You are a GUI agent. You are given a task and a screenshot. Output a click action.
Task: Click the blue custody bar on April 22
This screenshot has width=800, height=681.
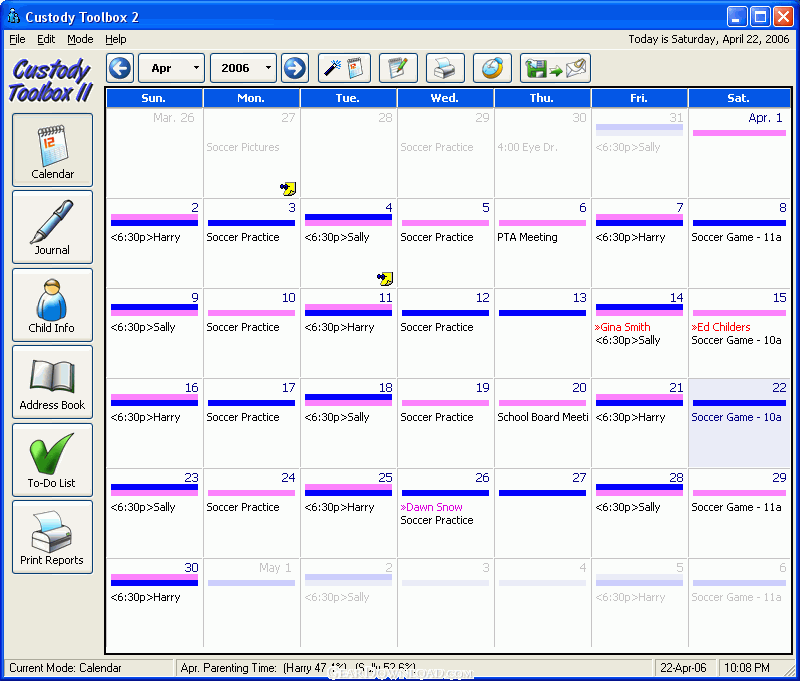(x=739, y=403)
